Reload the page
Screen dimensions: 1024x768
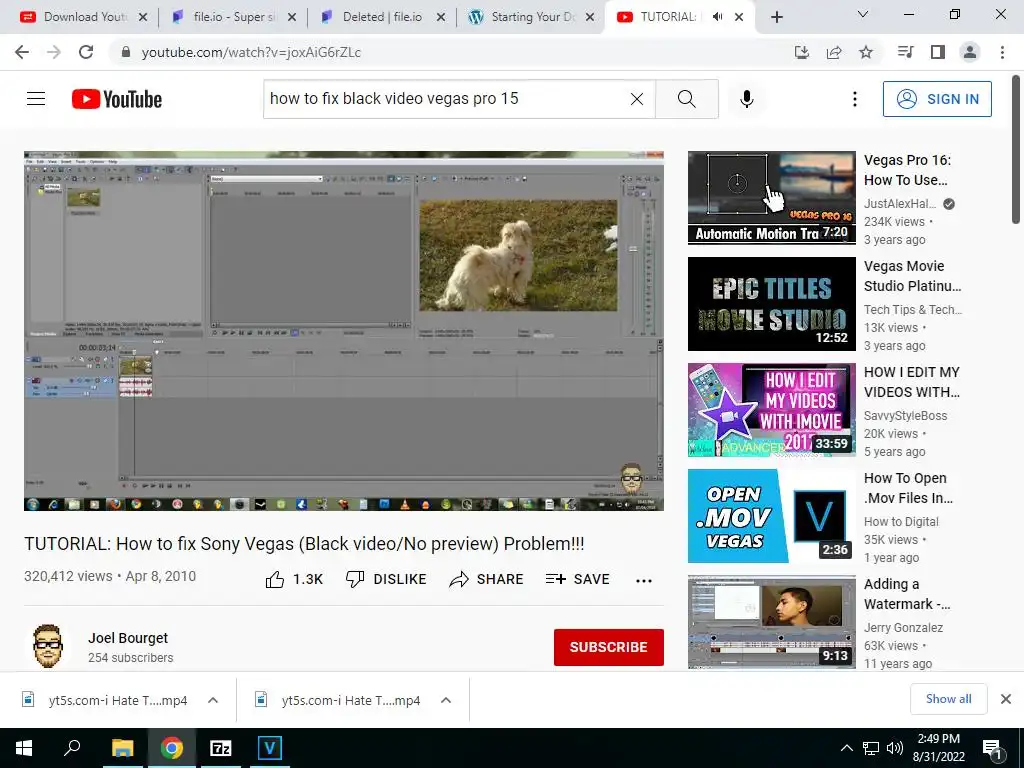[x=86, y=52]
